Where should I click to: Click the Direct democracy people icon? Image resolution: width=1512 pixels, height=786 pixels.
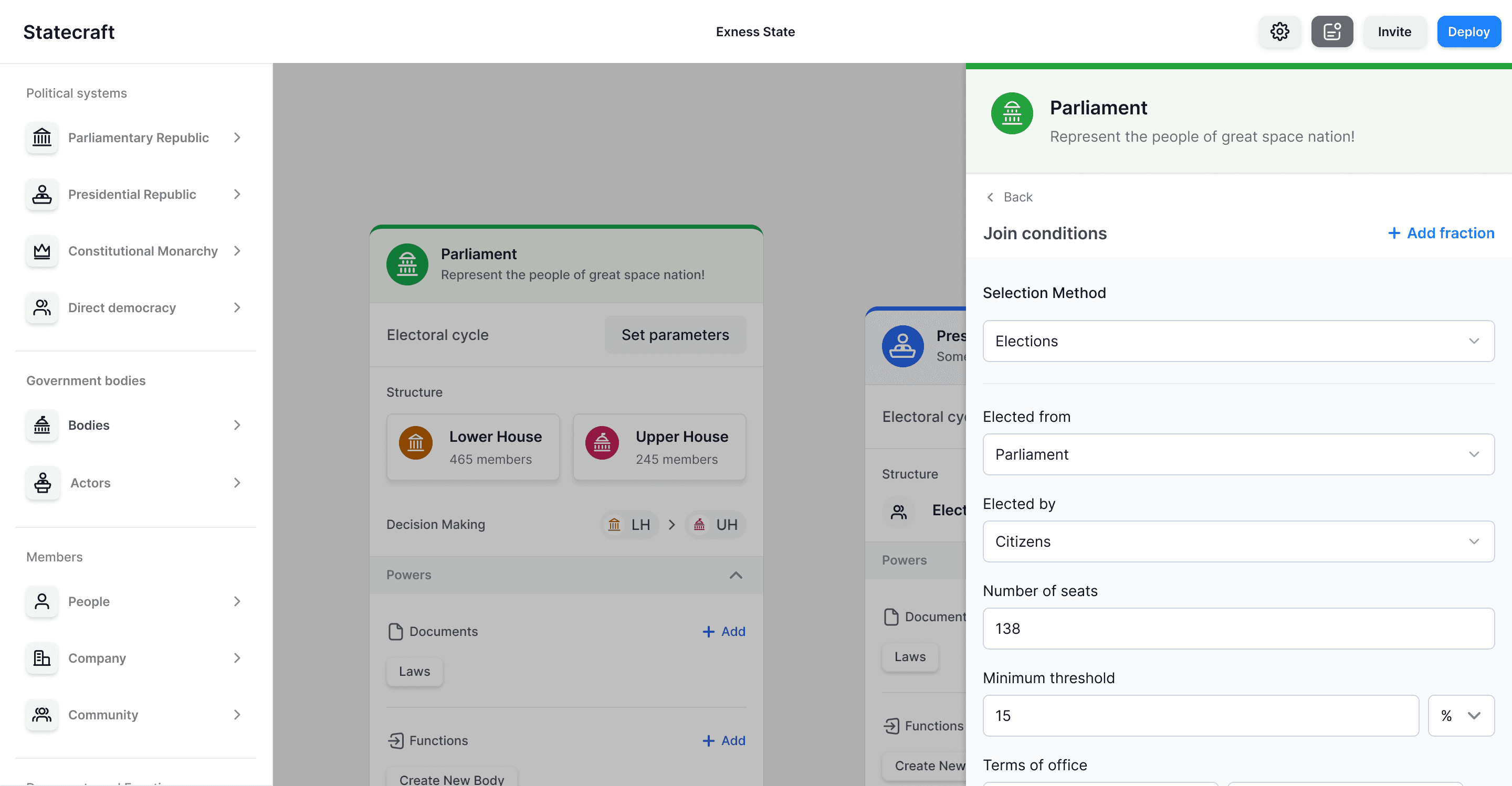click(x=41, y=307)
